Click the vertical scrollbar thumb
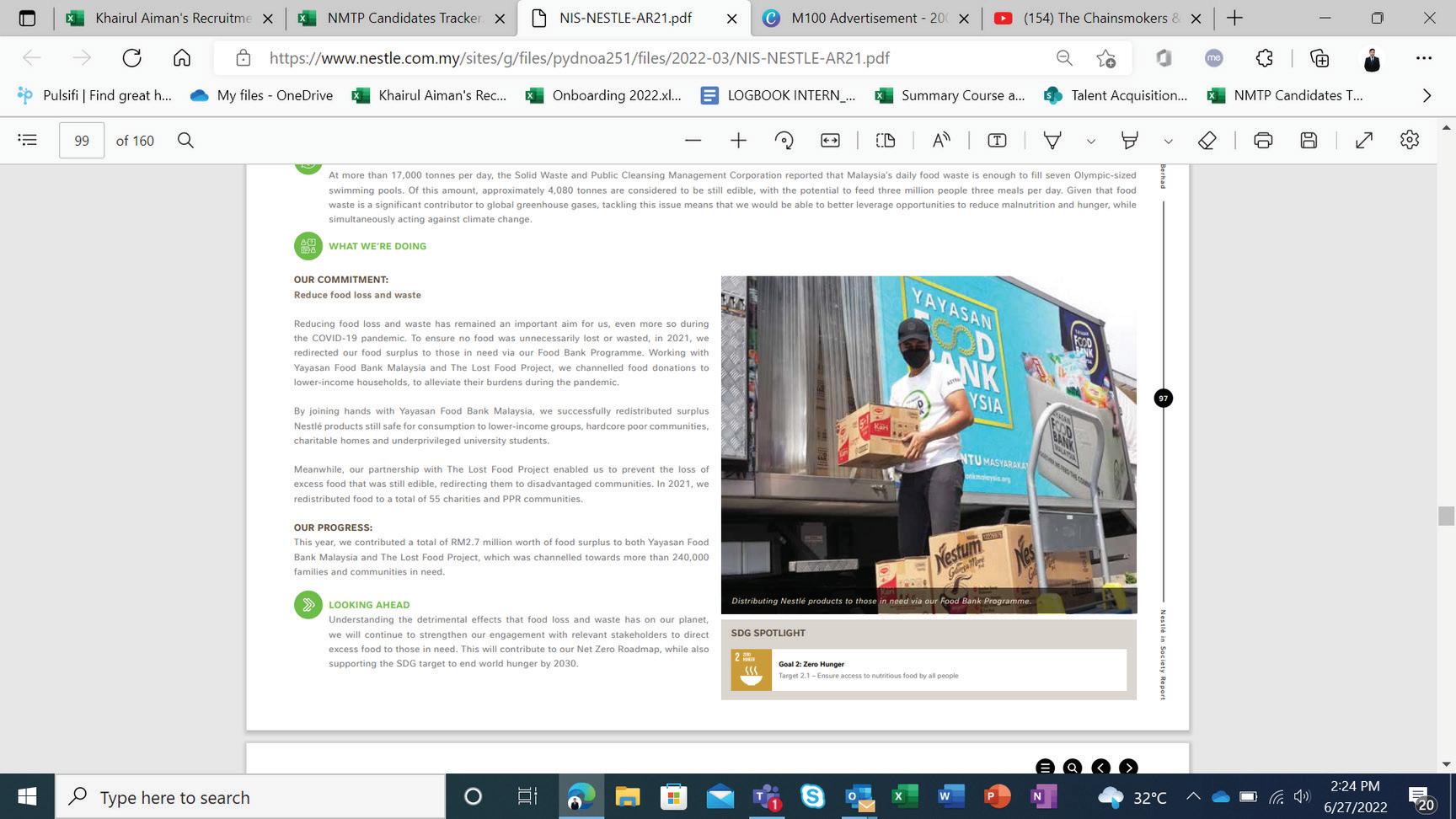The width and height of the screenshot is (1456, 819). tap(1446, 516)
